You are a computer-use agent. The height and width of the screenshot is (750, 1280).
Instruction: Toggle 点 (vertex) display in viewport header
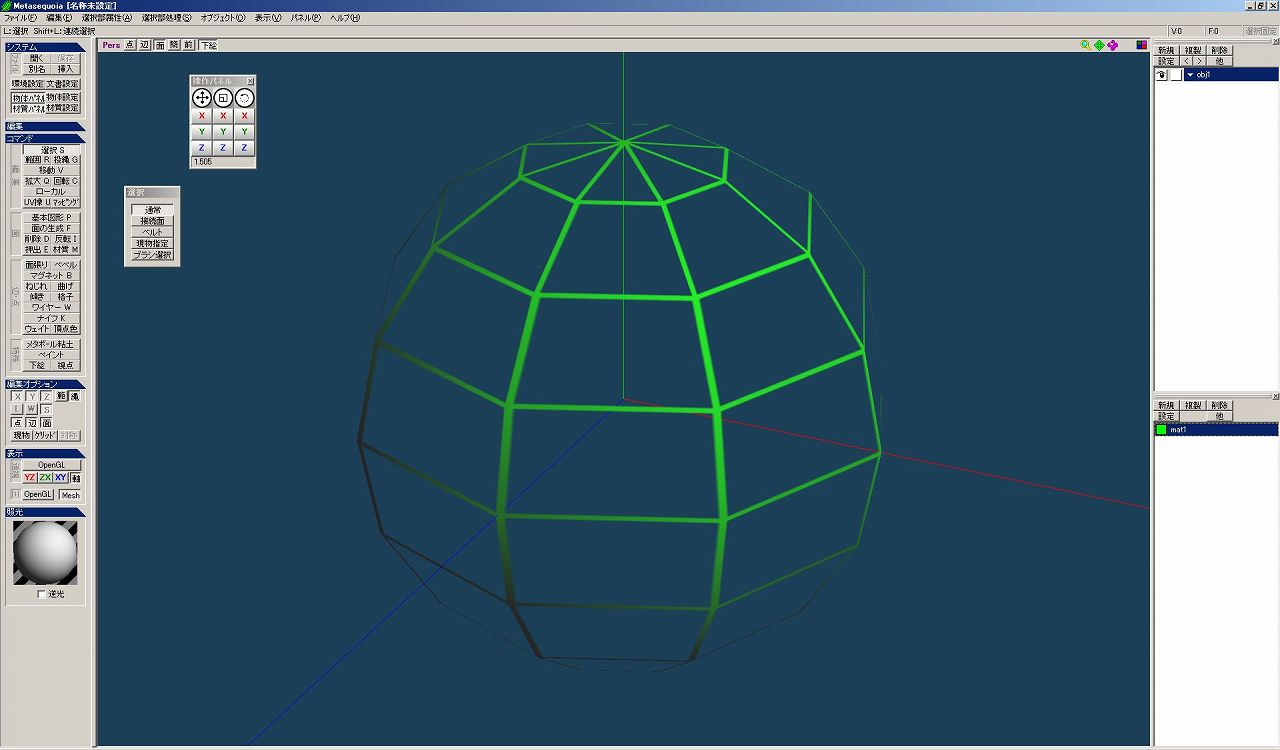[x=130, y=45]
